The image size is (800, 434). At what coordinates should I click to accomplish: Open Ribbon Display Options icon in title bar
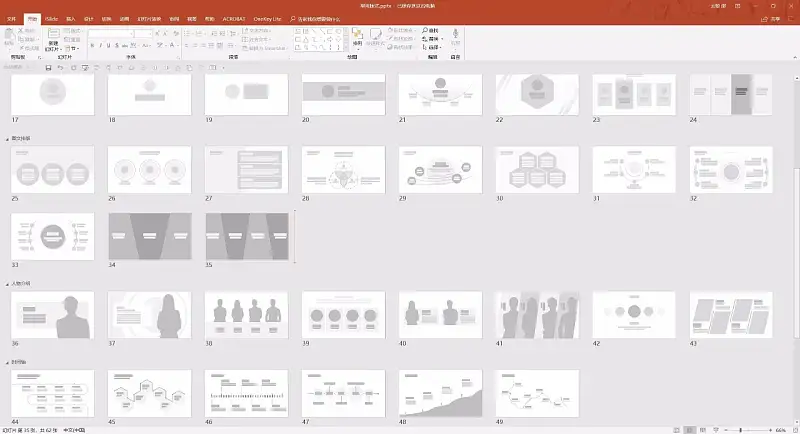(x=737, y=6)
